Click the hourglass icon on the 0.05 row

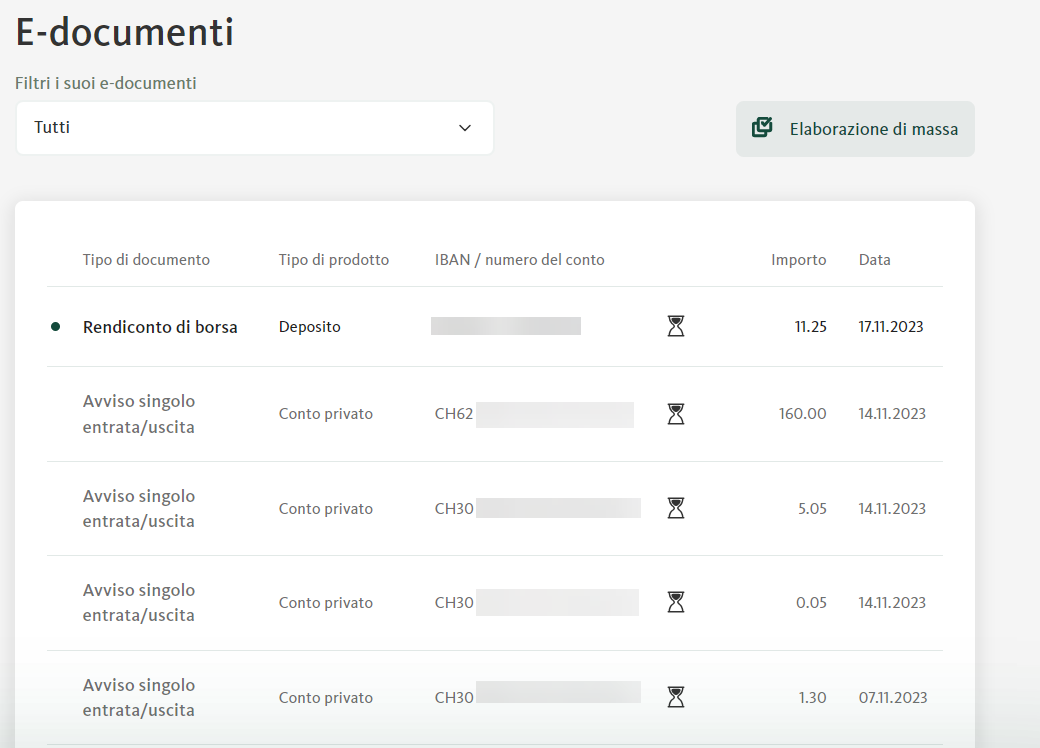tap(675, 602)
